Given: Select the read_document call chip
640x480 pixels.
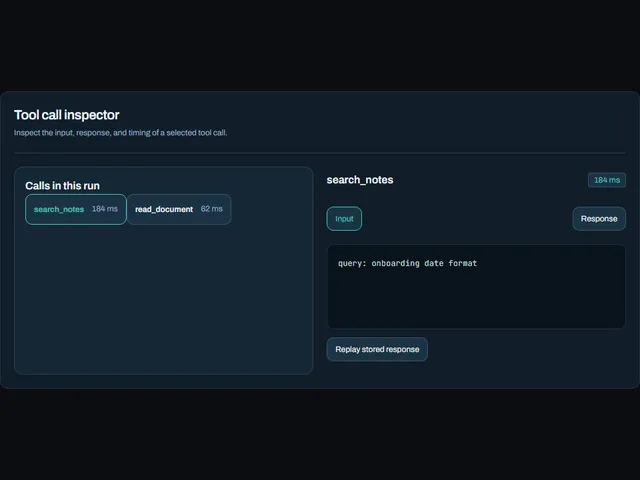Looking at the screenshot, I should click(179, 209).
